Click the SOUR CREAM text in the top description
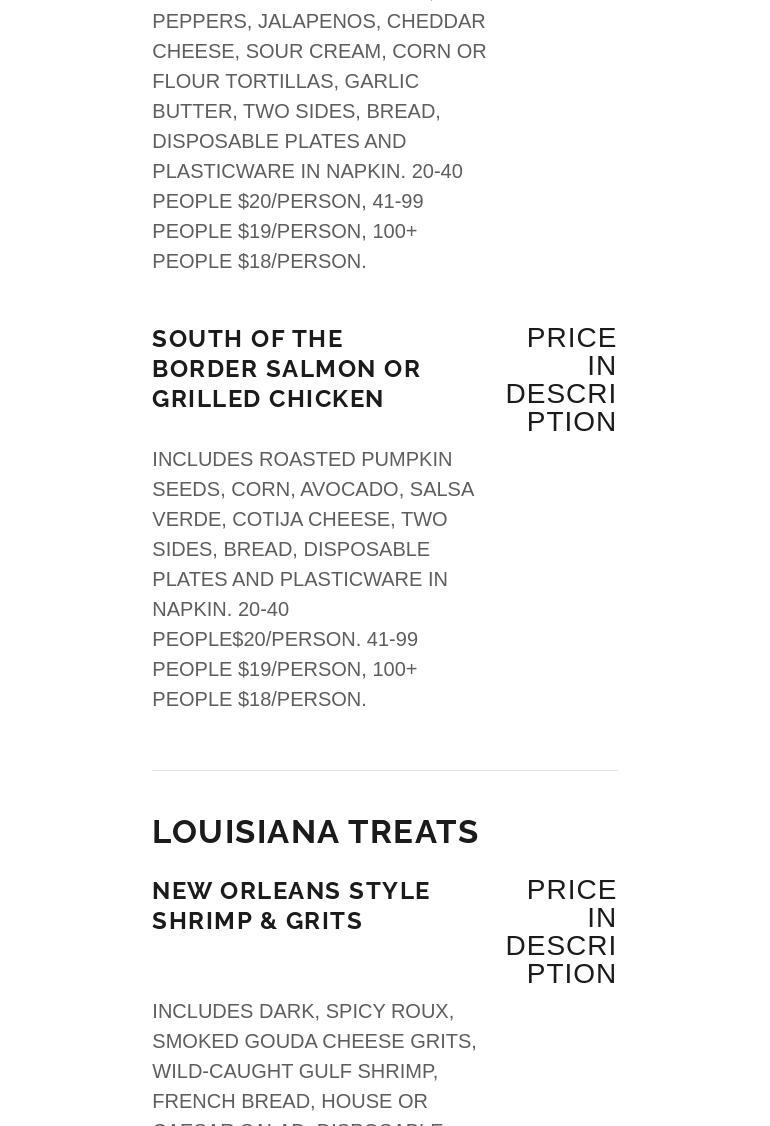Screen dimensions: 770x1126 click(312, 51)
